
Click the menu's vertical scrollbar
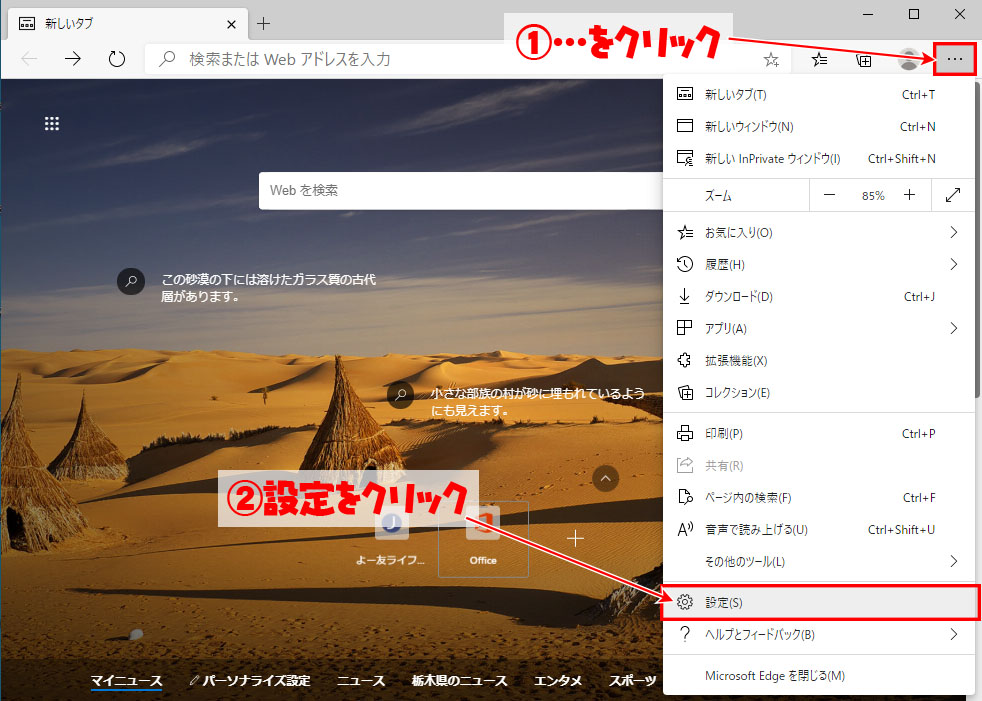click(x=976, y=238)
